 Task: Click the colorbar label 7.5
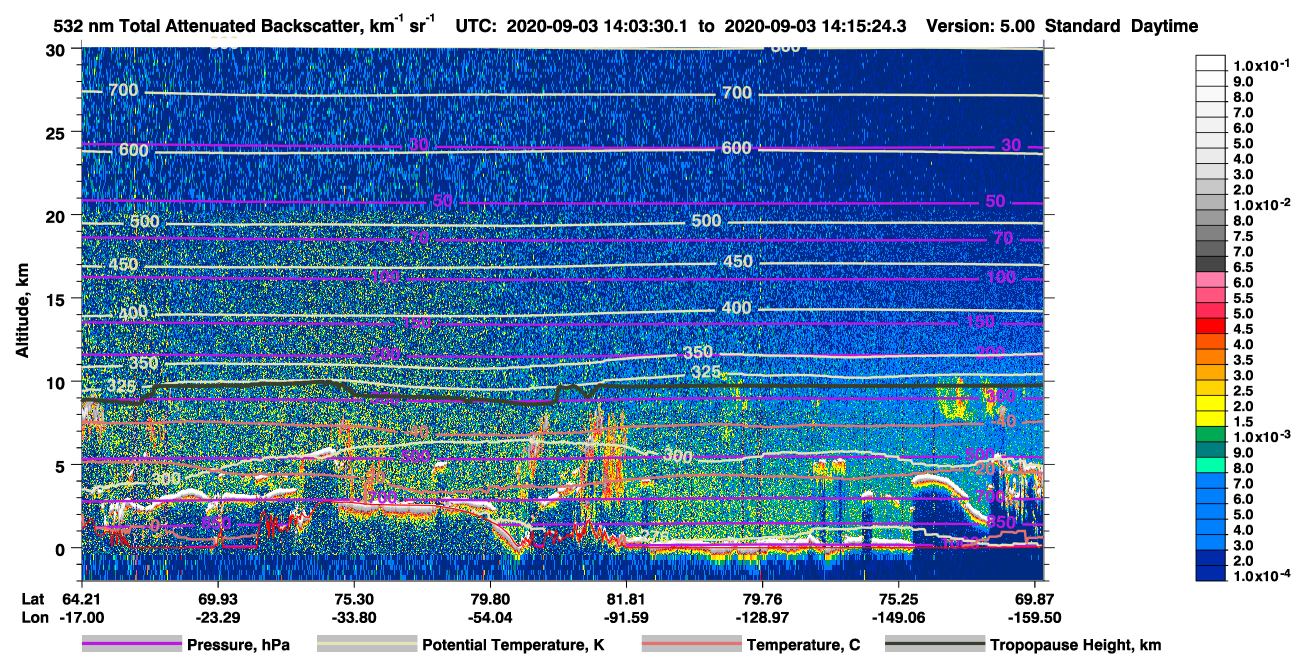coord(1242,236)
